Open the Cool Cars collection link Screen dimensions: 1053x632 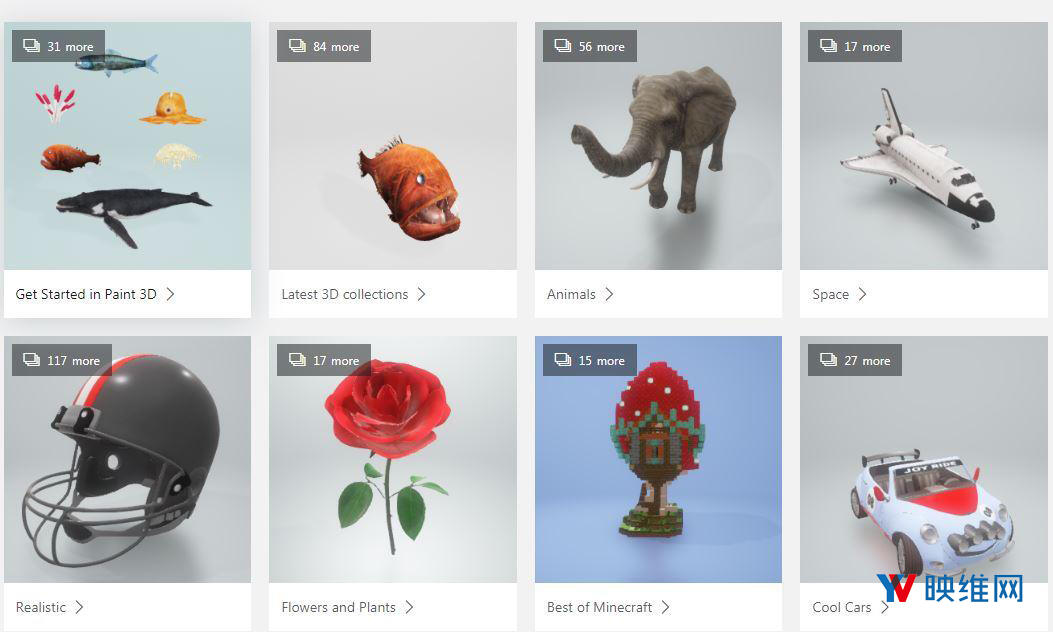coord(841,607)
